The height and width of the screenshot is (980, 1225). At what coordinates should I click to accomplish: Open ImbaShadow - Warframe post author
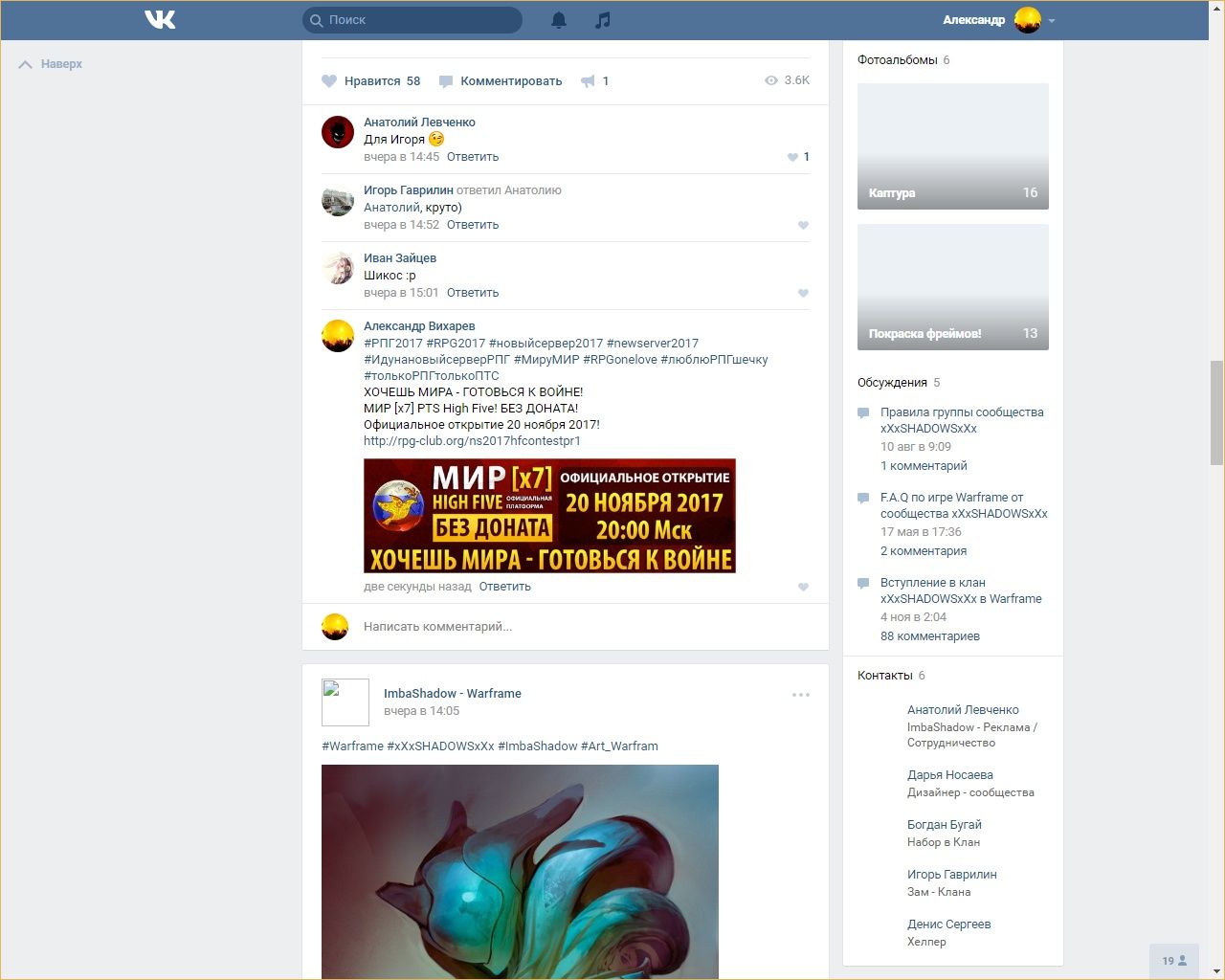point(453,694)
